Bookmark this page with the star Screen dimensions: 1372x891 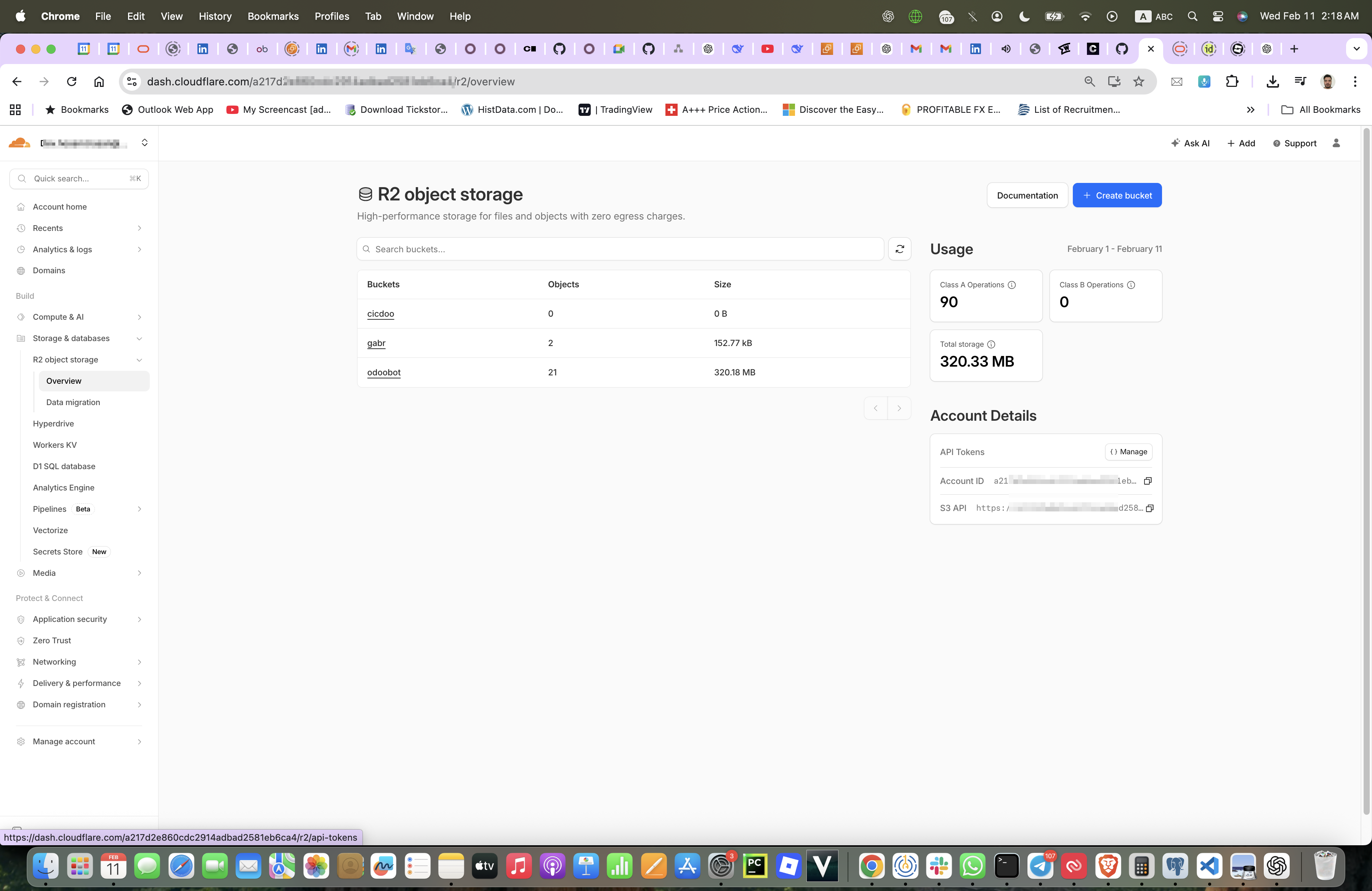(x=1138, y=81)
